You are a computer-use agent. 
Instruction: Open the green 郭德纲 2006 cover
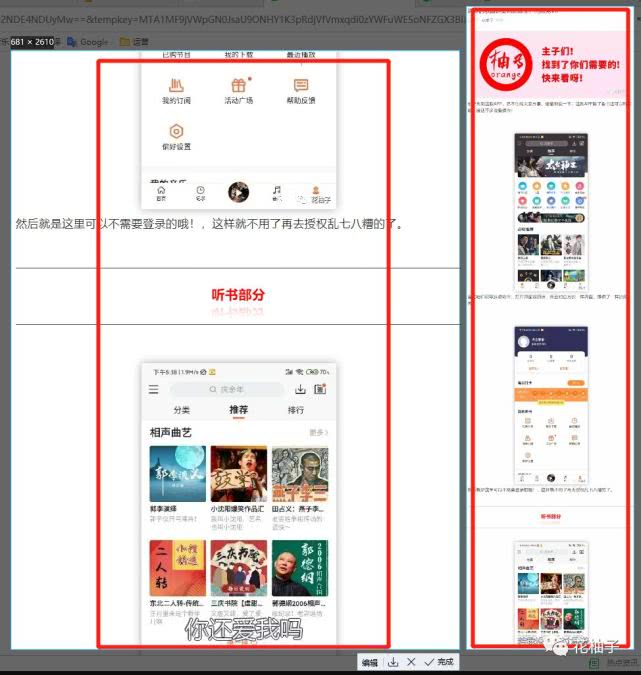coord(300,568)
